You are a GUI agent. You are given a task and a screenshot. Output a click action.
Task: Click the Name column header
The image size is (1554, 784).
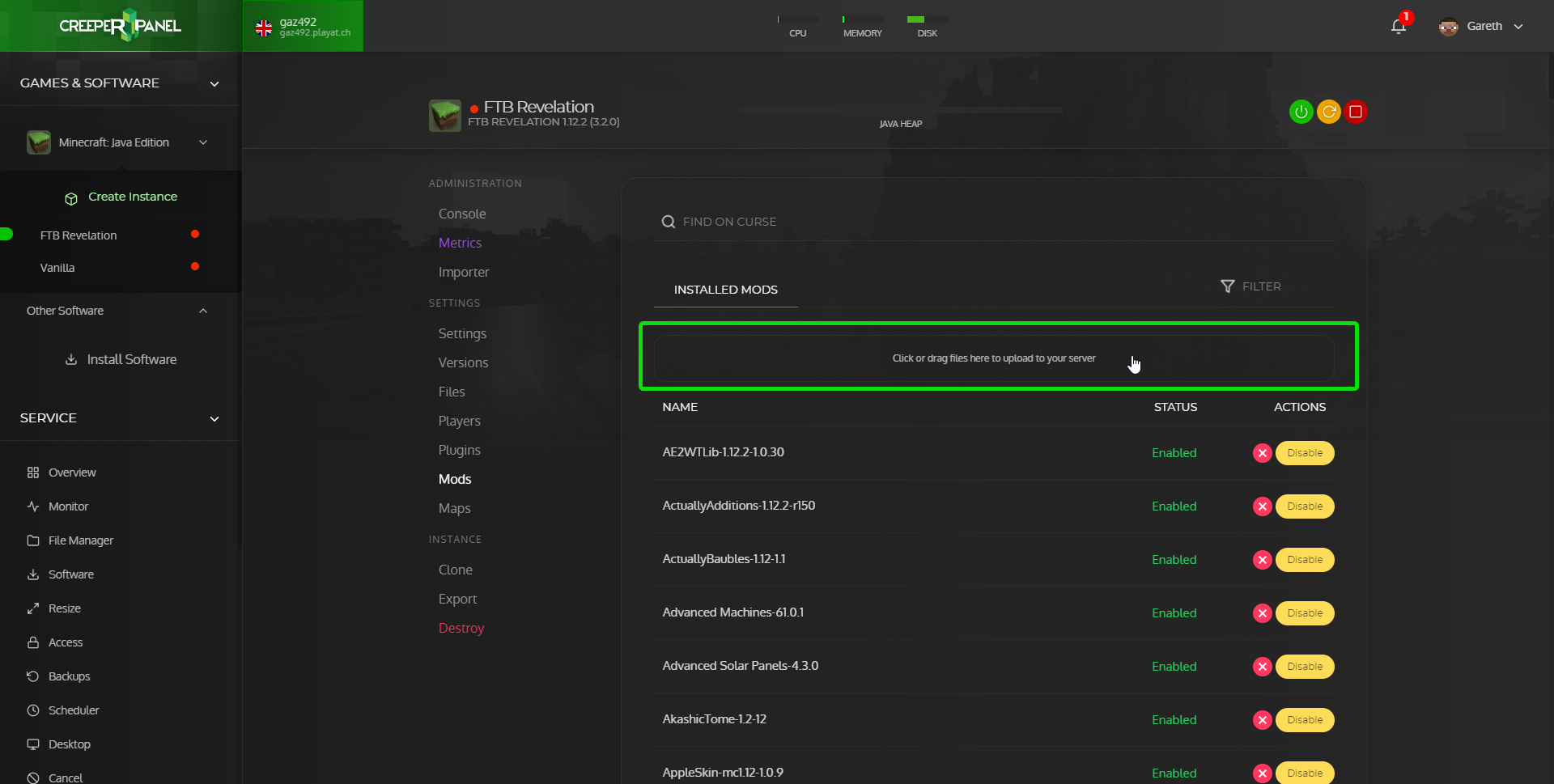680,407
